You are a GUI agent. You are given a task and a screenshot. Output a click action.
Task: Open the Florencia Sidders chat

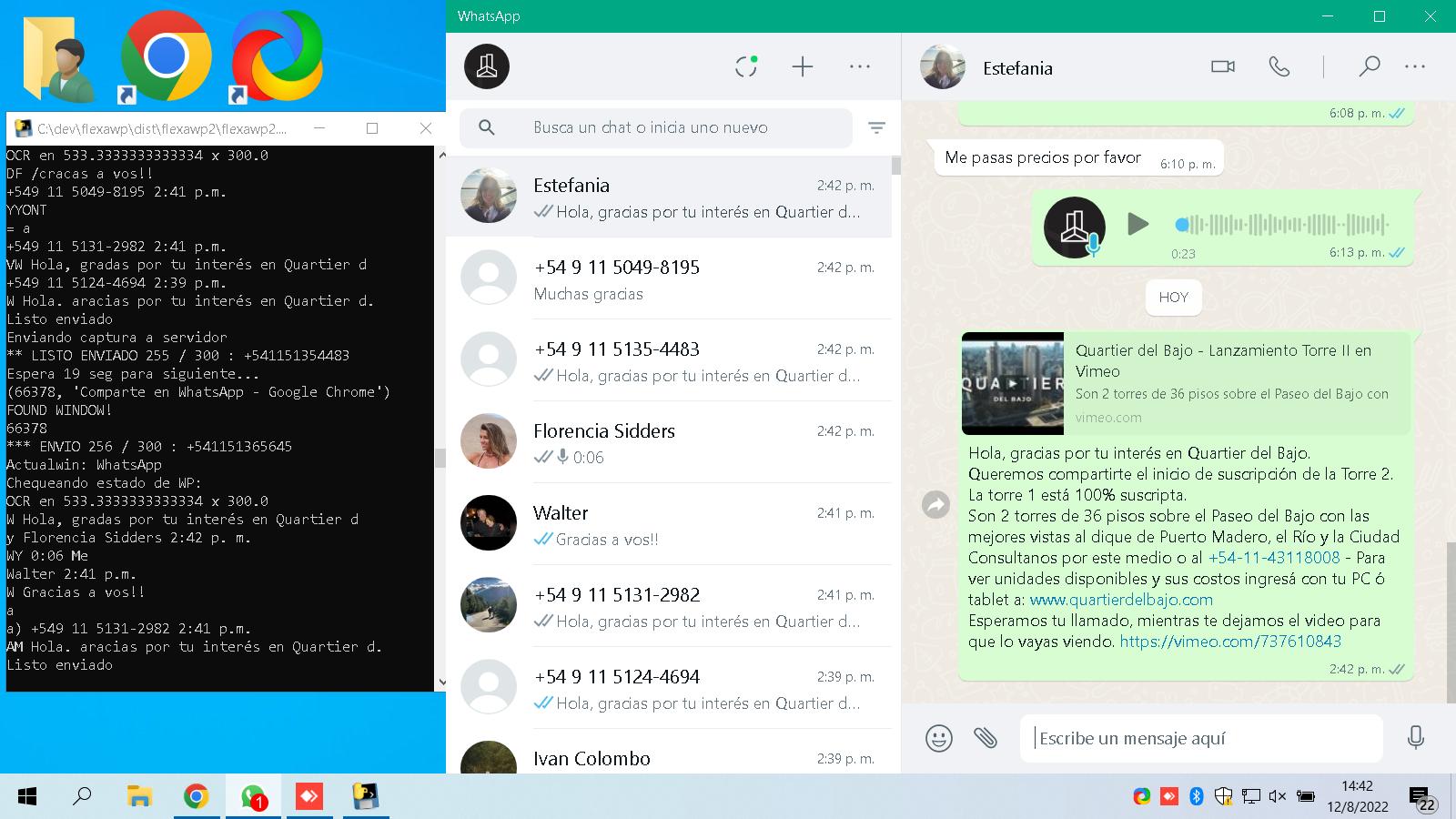669,443
